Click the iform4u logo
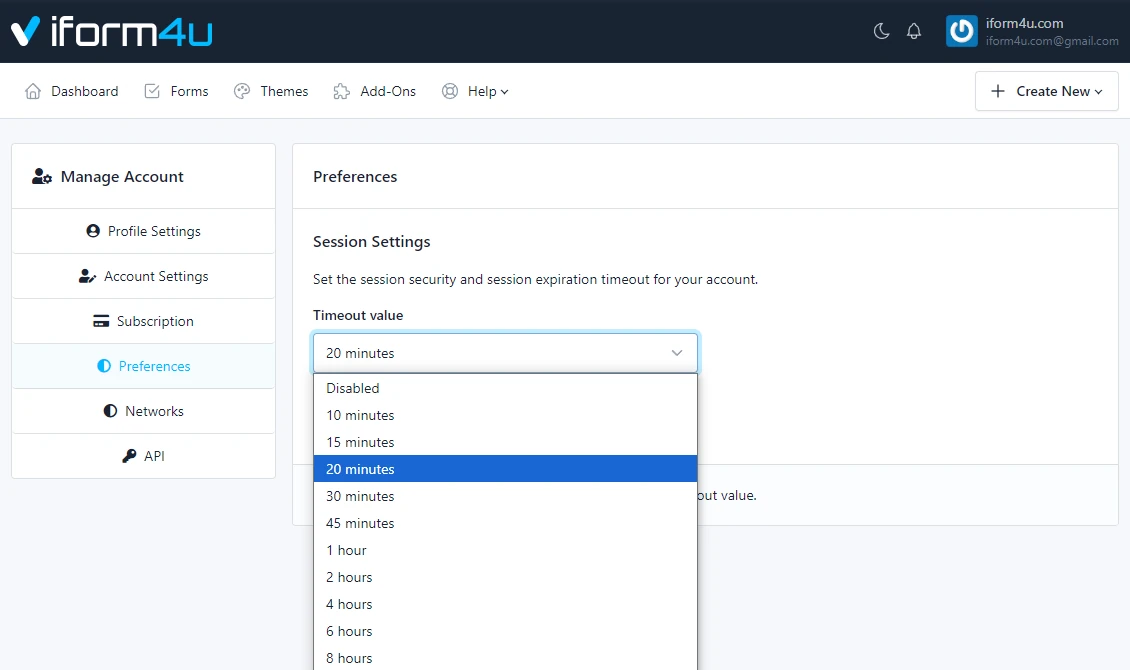The image size is (1130, 670). click(110, 31)
